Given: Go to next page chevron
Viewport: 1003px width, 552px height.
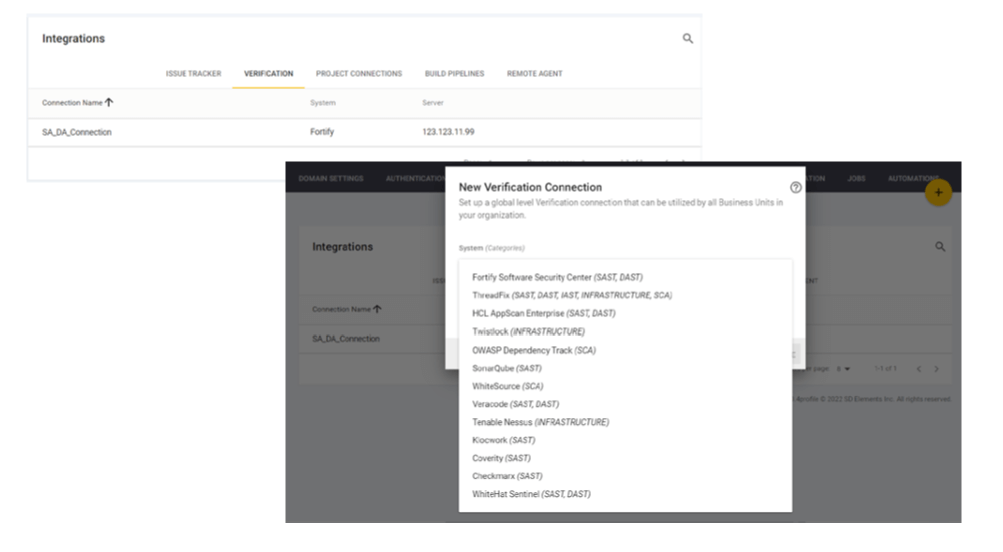Looking at the screenshot, I should point(936,369).
